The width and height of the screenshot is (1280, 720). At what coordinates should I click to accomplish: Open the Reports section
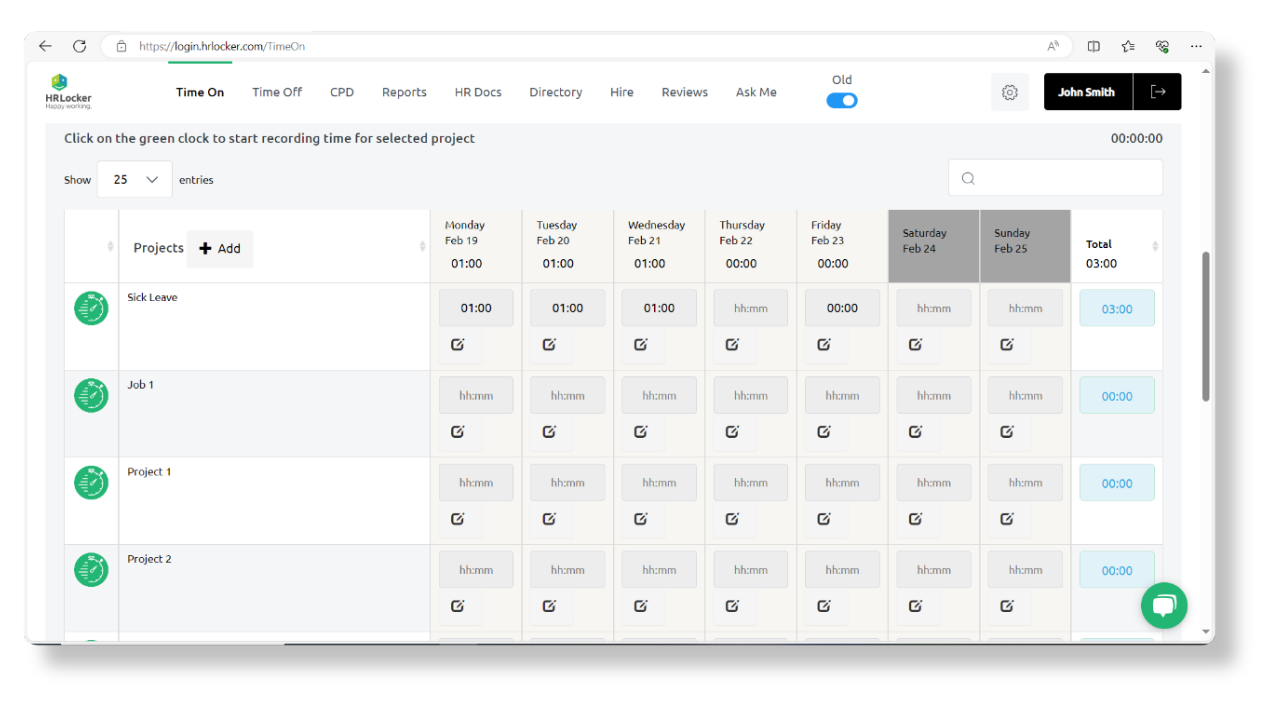coord(404,91)
